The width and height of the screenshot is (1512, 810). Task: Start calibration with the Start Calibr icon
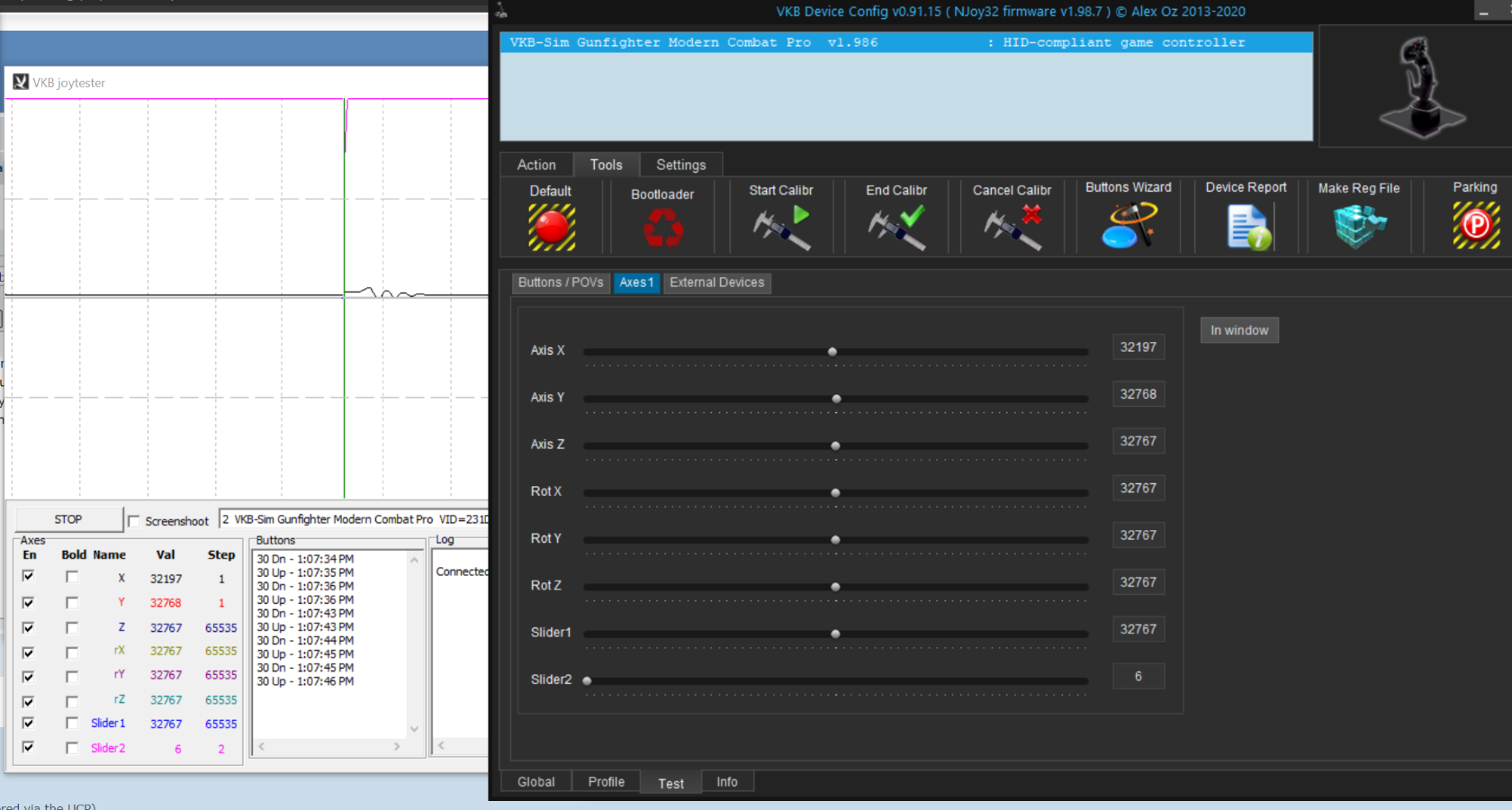781,228
